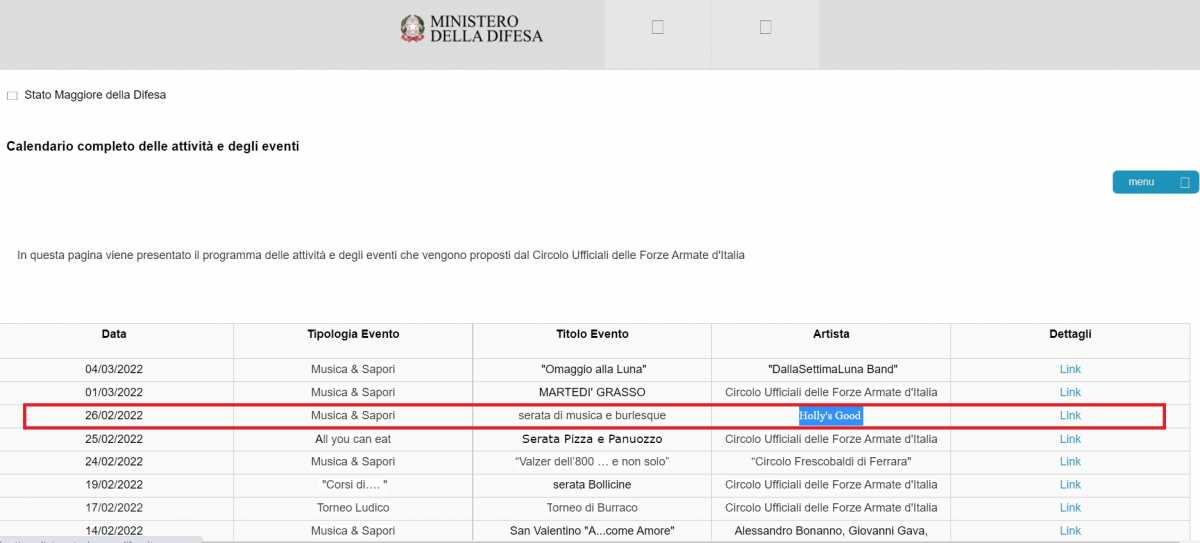Click the Ministero della Difesa title text

486,28
